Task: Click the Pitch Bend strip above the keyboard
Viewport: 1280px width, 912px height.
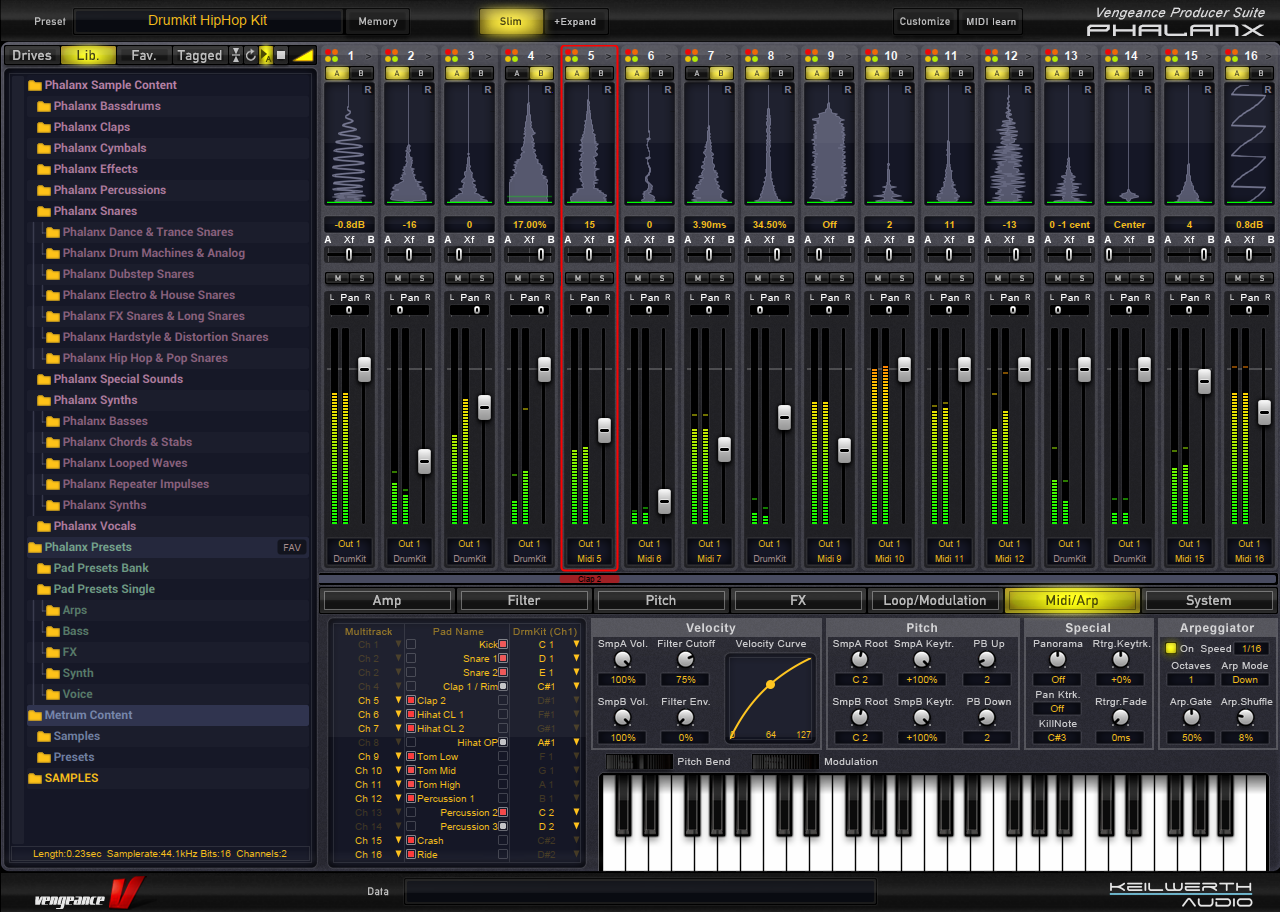Action: [x=639, y=762]
